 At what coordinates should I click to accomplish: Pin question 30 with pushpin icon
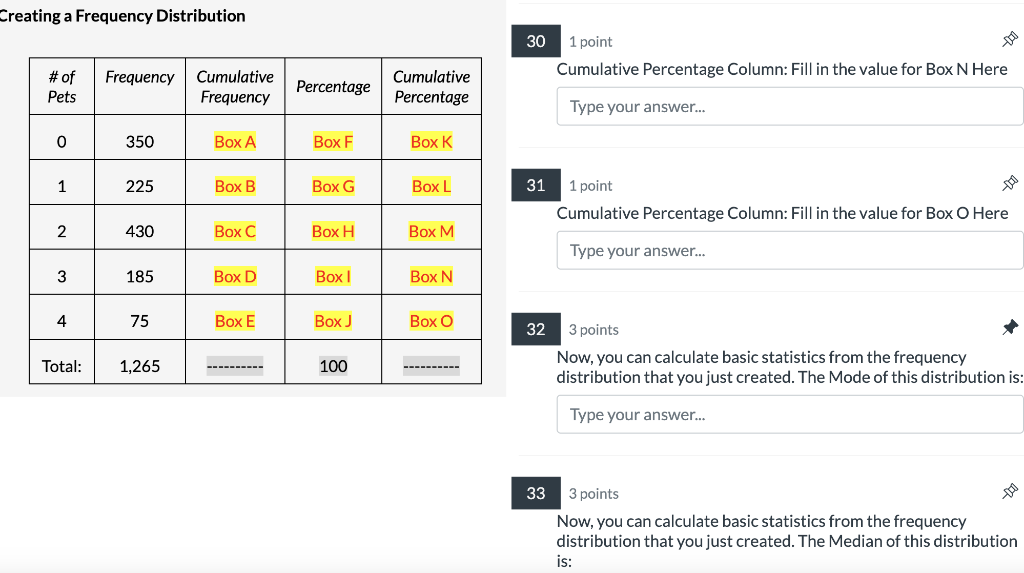[1010, 39]
